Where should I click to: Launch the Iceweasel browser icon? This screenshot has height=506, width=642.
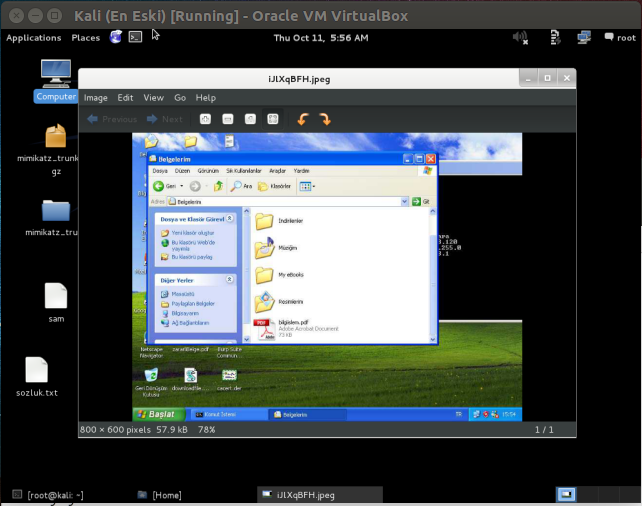pyautogui.click(x=115, y=37)
